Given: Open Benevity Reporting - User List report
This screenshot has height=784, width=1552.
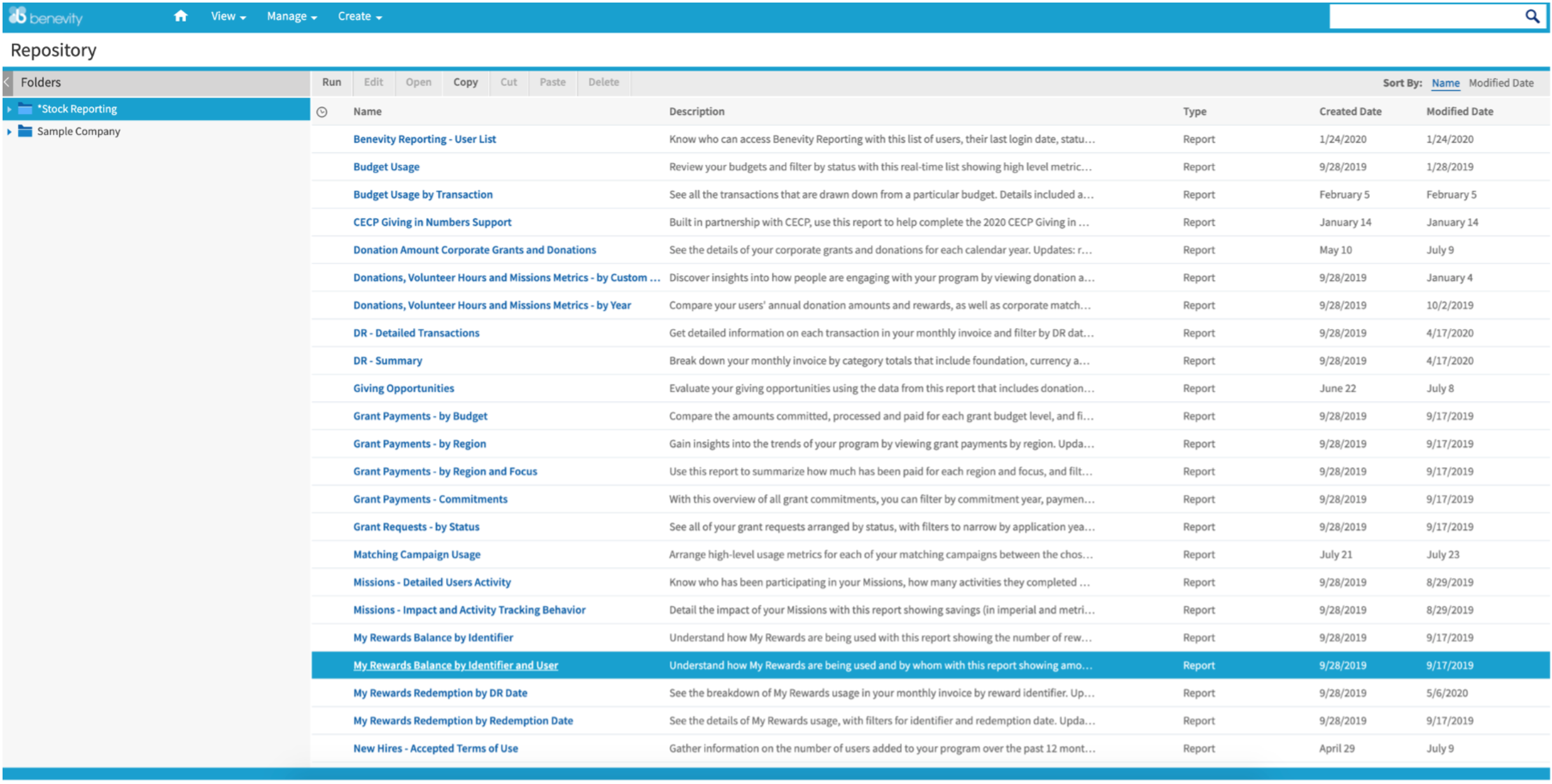Looking at the screenshot, I should [425, 139].
